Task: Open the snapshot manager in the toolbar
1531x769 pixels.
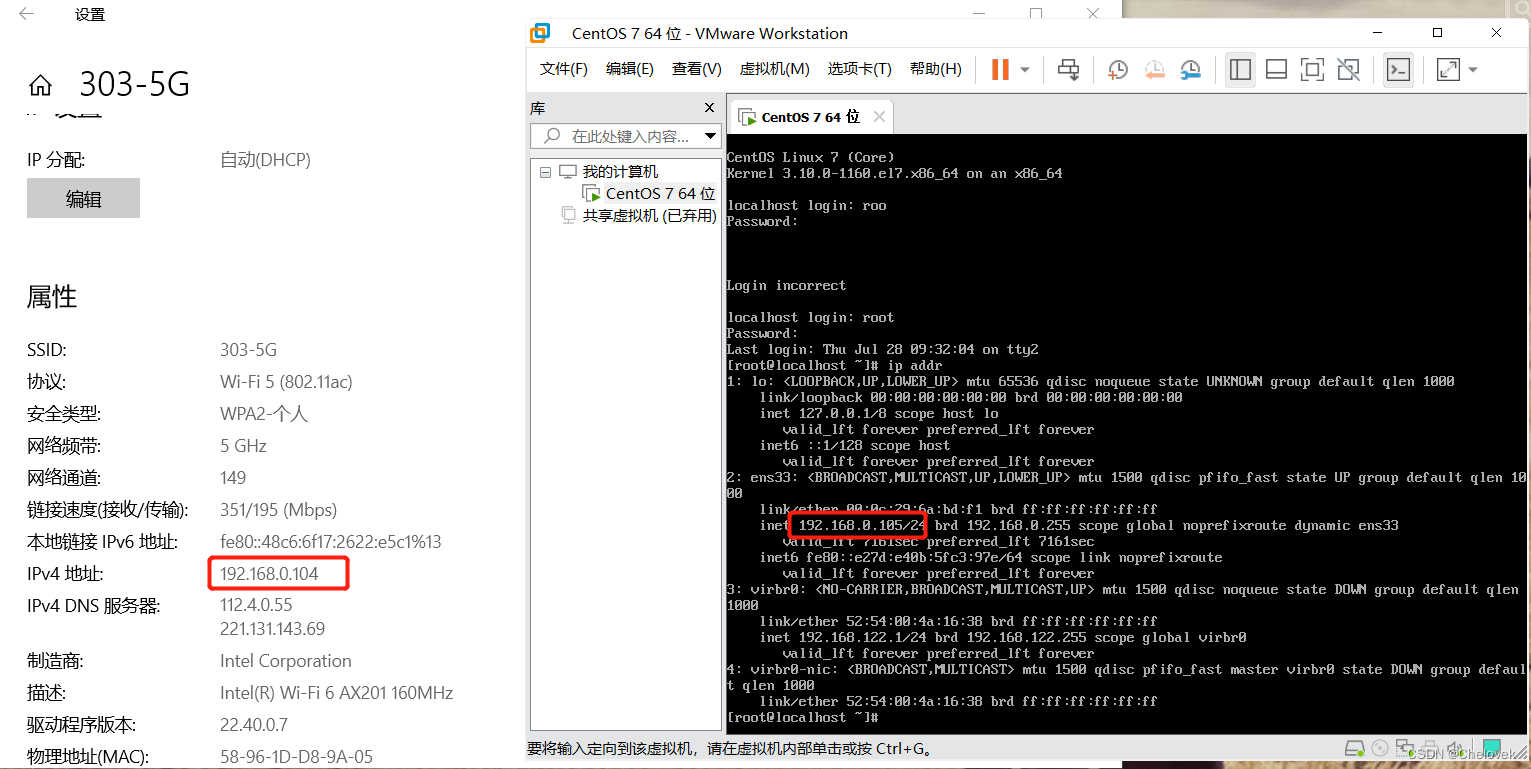Action: (1190, 69)
